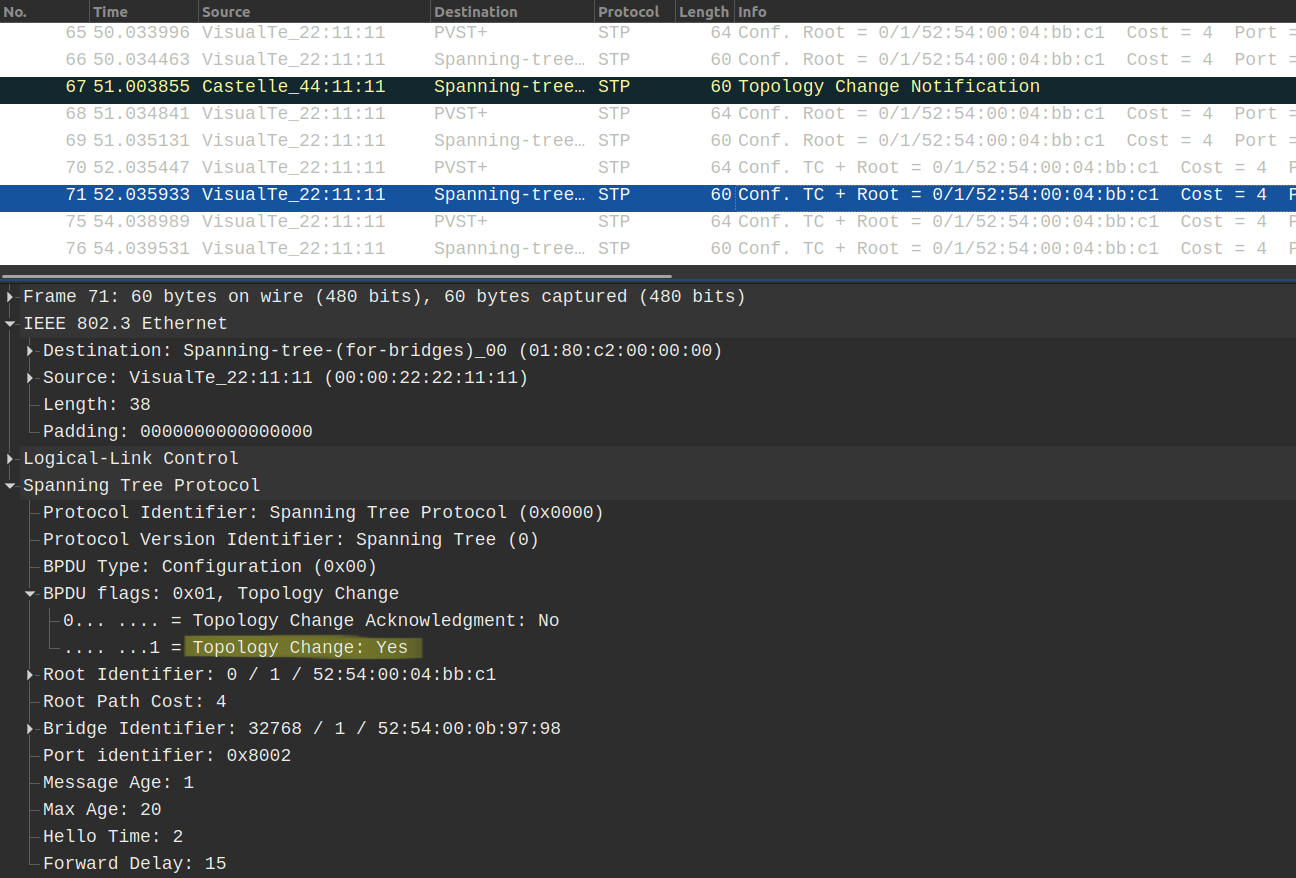Expand the Logical-Link Control section
This screenshot has height=878, width=1296.
10,458
